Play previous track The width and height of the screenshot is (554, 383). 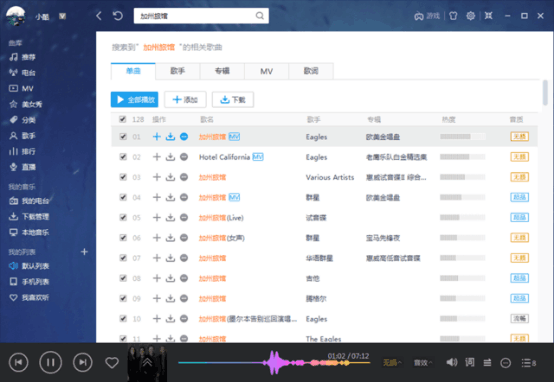(x=18, y=363)
